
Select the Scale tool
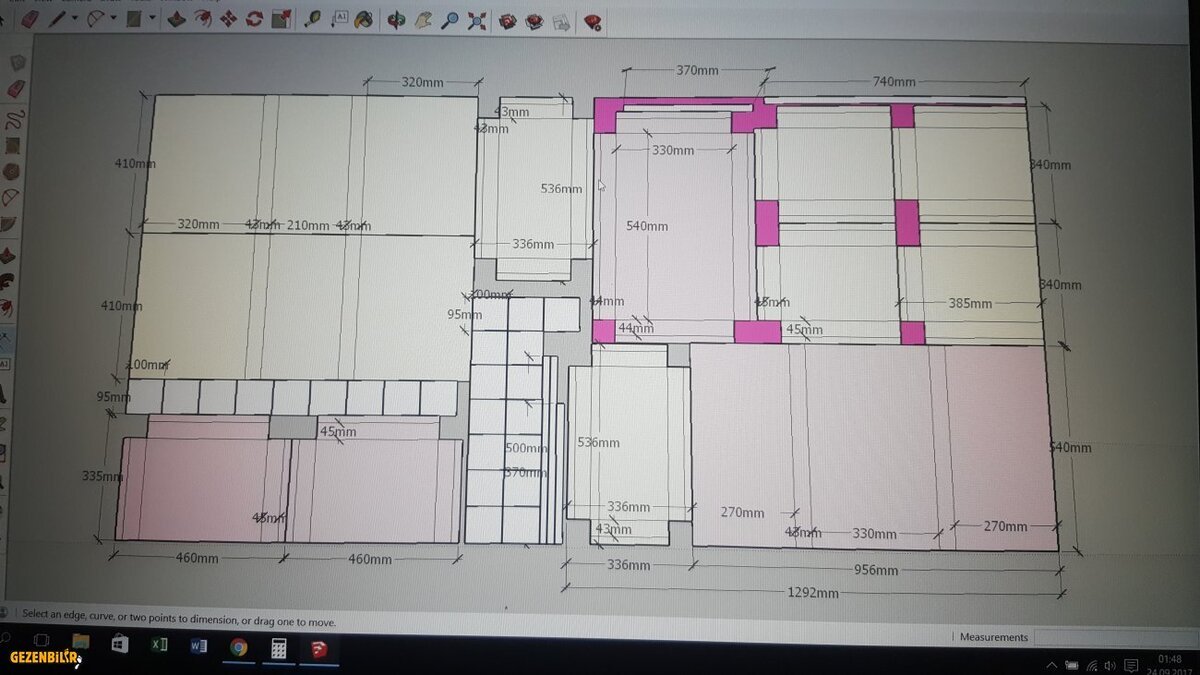tap(280, 18)
